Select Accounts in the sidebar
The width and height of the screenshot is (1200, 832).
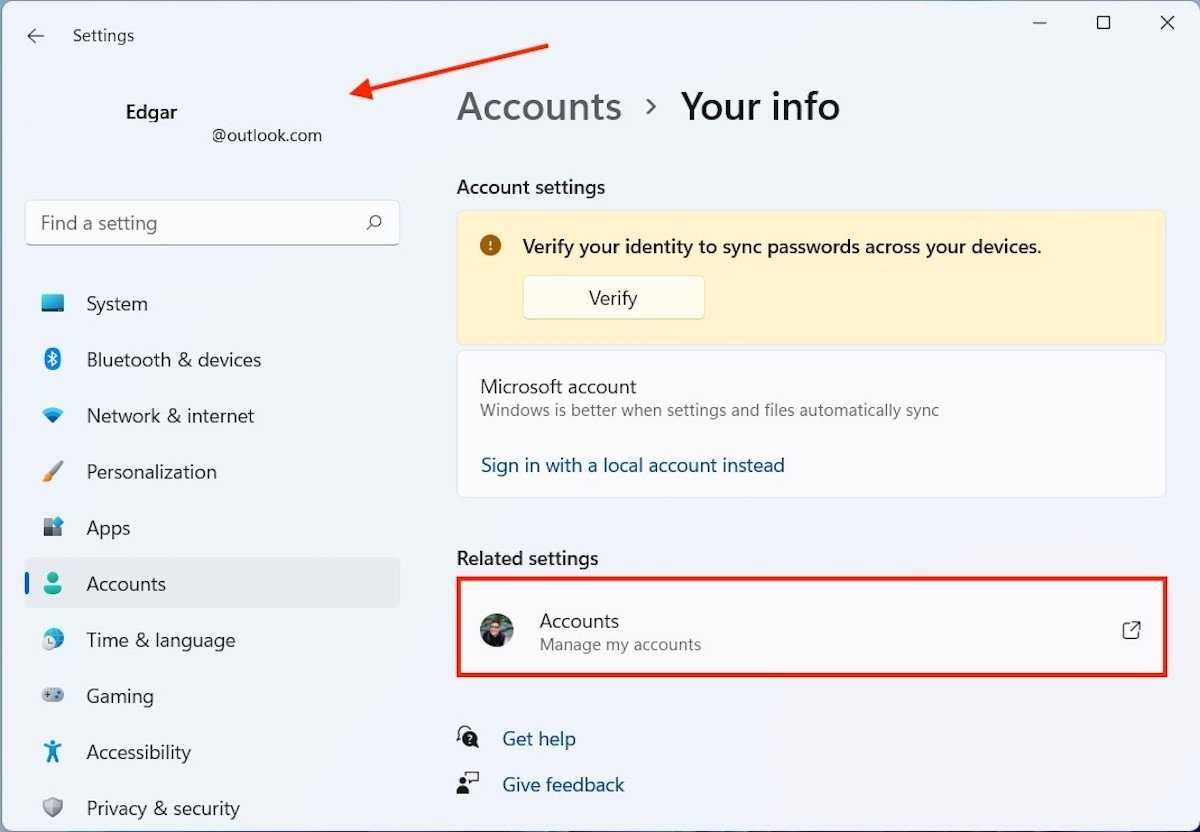coord(126,584)
